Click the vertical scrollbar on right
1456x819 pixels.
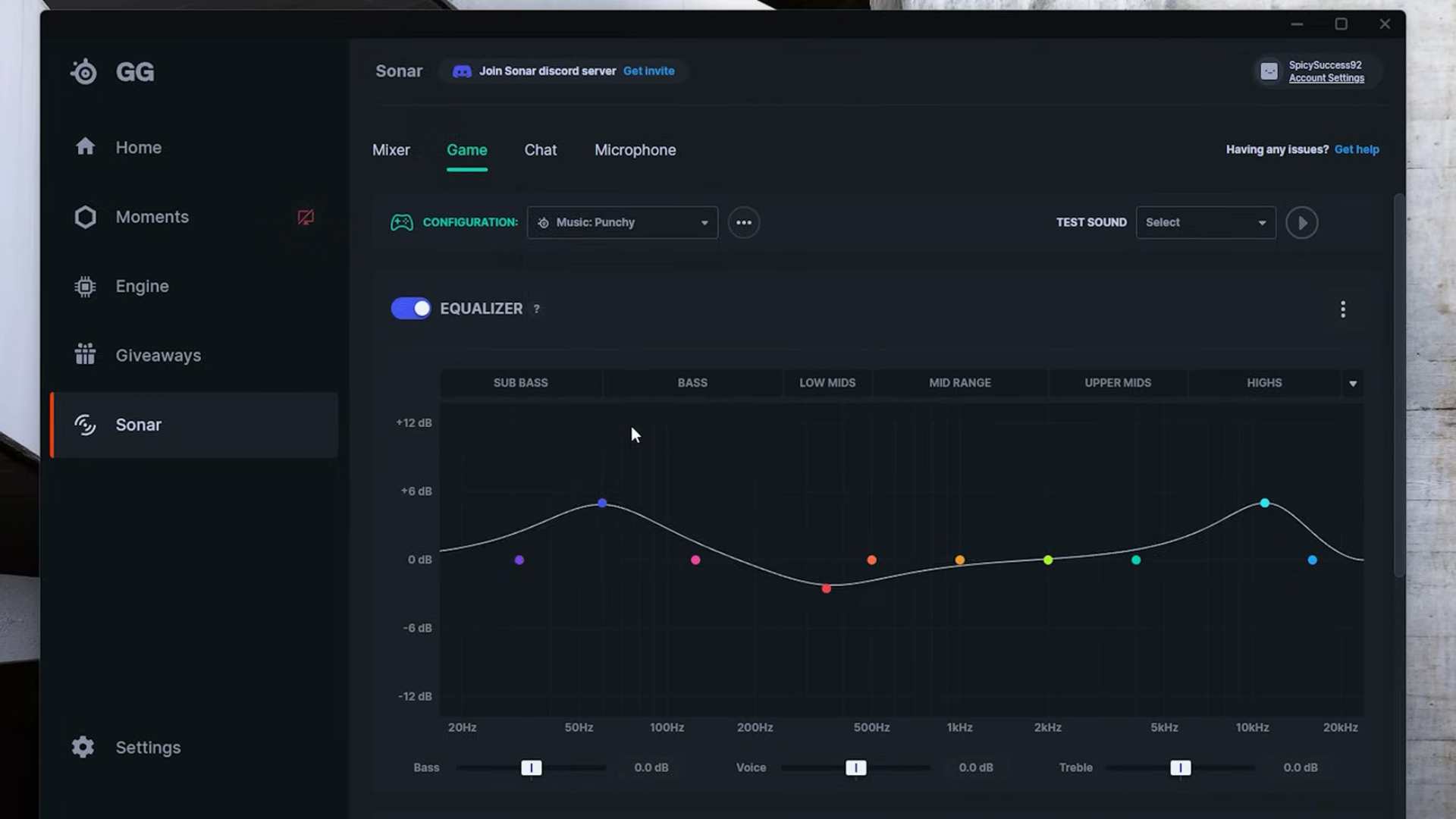(1399, 385)
